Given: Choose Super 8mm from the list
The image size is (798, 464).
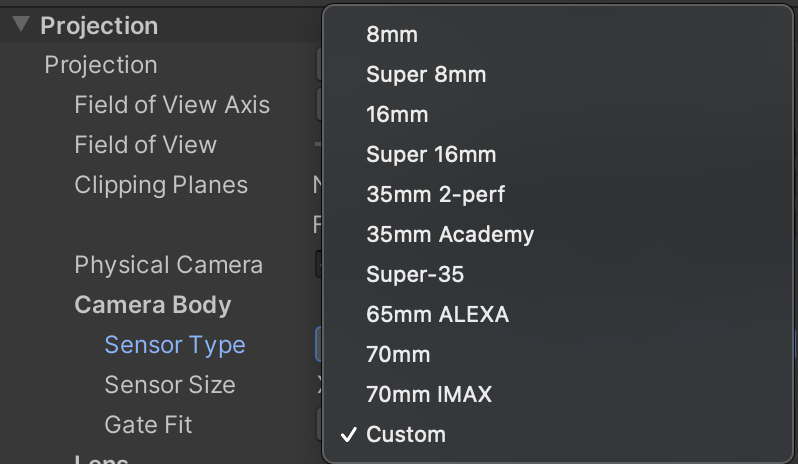Looking at the screenshot, I should (426, 75).
